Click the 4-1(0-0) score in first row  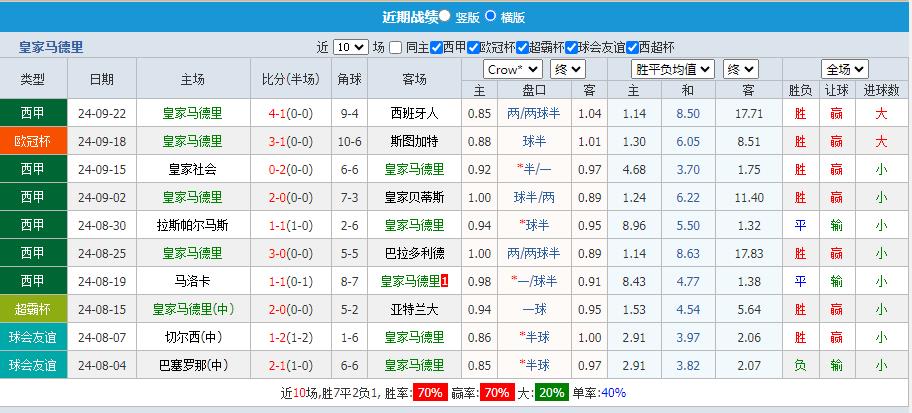pyautogui.click(x=290, y=113)
